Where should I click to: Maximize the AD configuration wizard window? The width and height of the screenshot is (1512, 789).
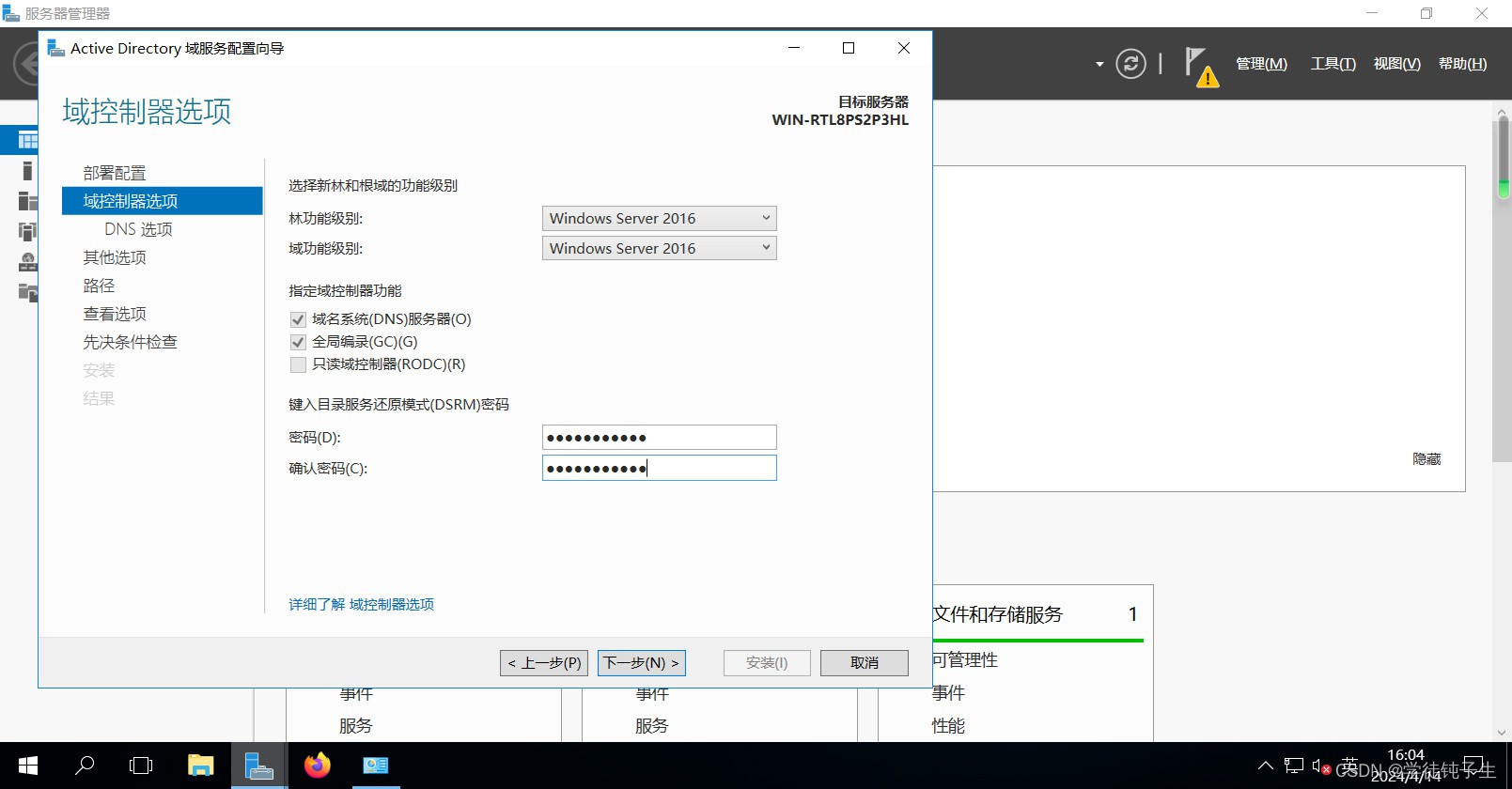[x=849, y=48]
